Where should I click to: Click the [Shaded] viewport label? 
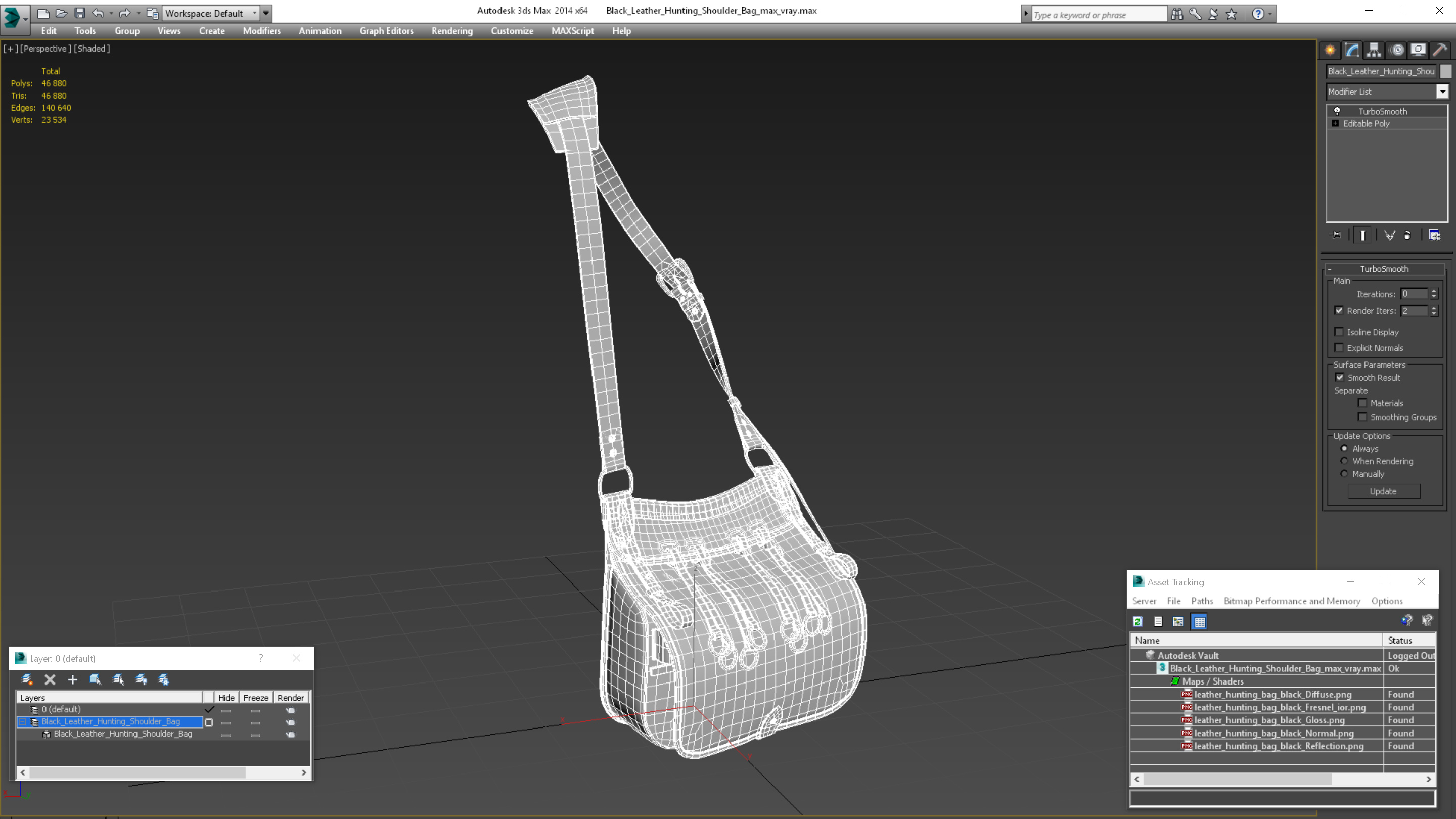pos(92,49)
